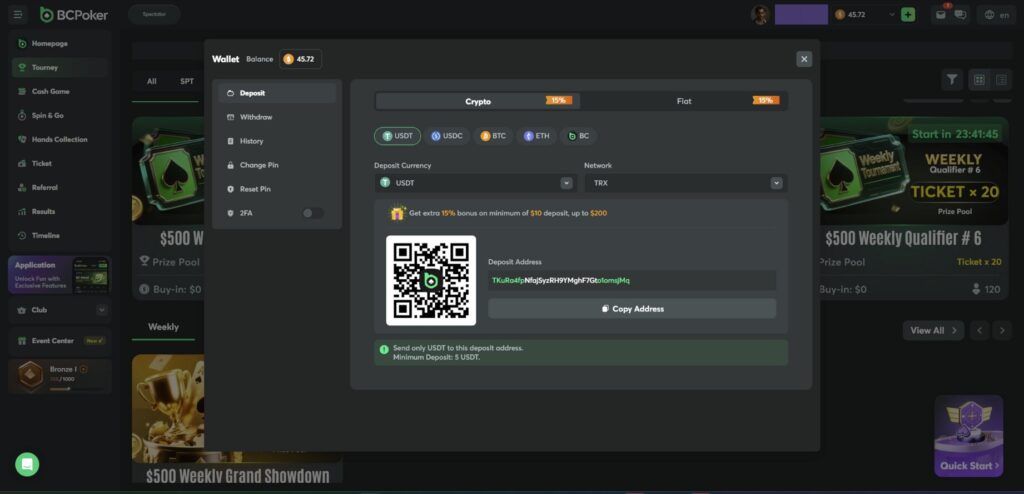Open Results page in sidebar
Viewport: 1024px width, 494px height.
(x=59, y=211)
